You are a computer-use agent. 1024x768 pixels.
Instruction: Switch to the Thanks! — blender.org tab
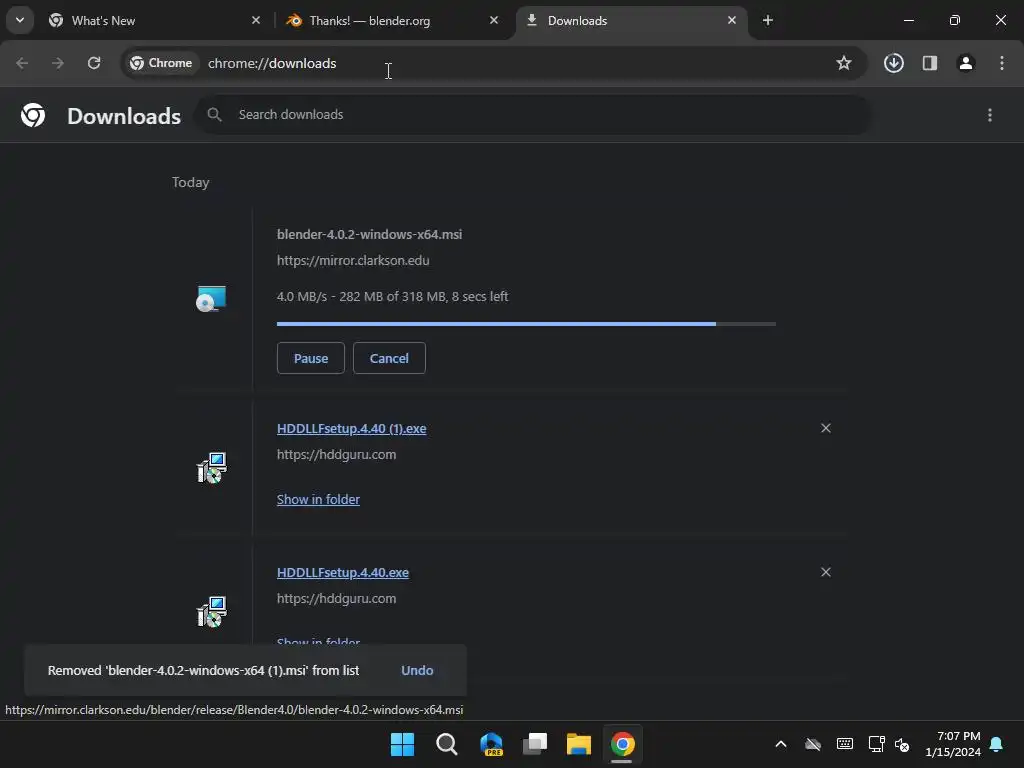pos(391,21)
